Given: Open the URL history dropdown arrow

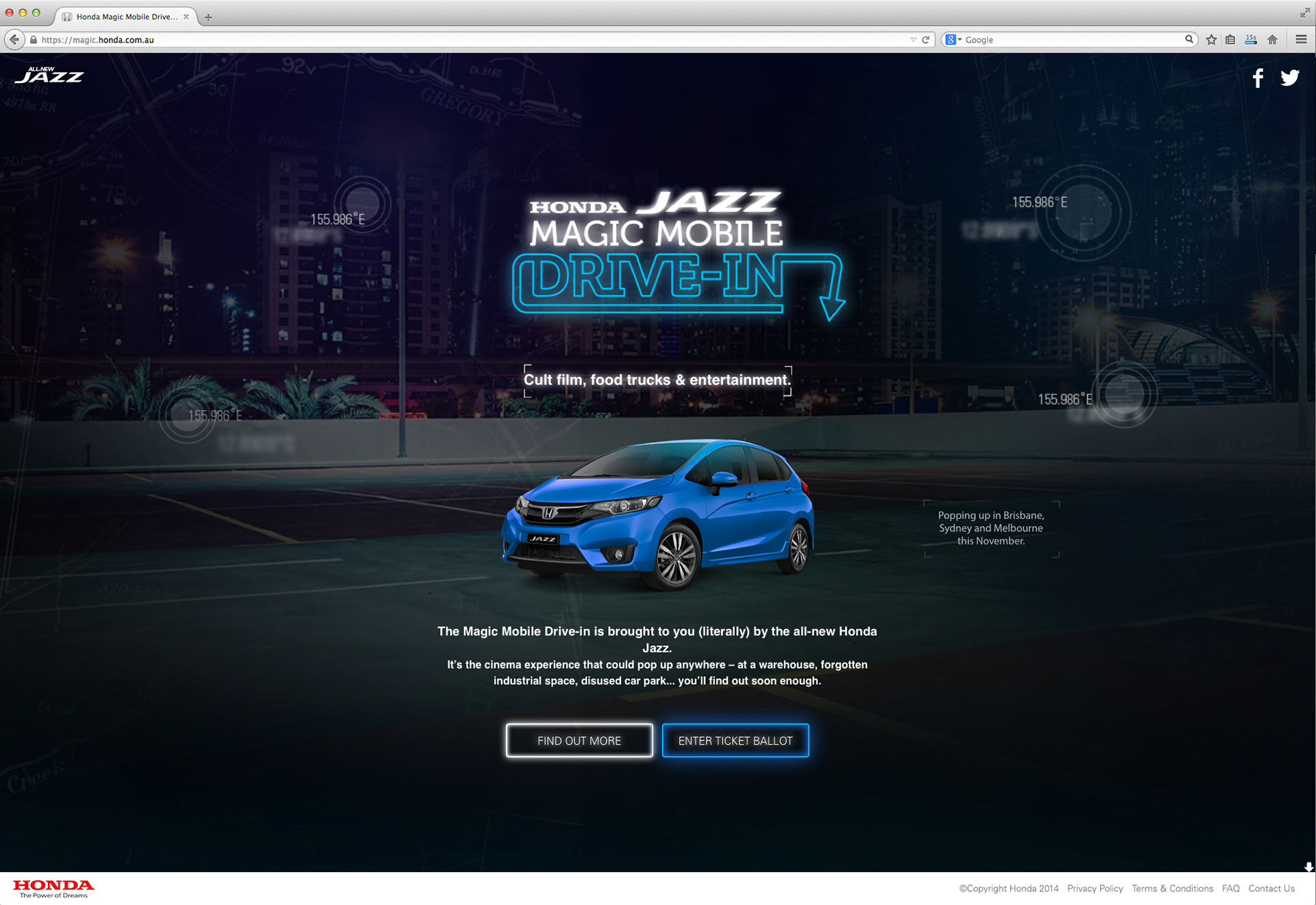Looking at the screenshot, I should click(913, 40).
